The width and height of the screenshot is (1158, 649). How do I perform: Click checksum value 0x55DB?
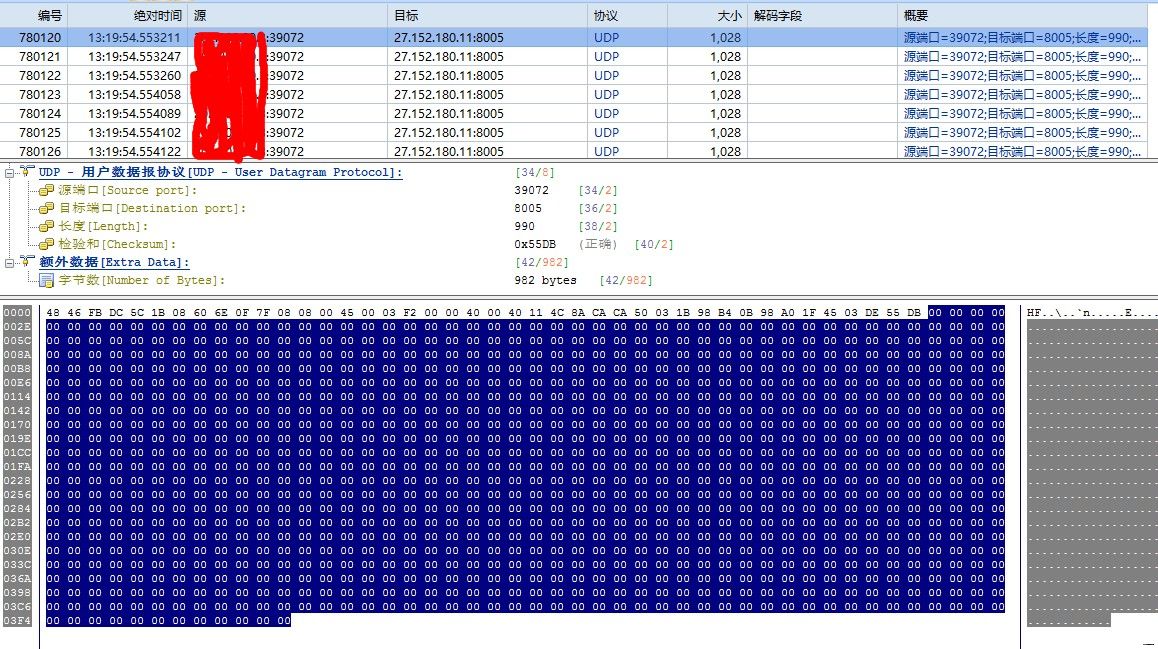(x=535, y=244)
